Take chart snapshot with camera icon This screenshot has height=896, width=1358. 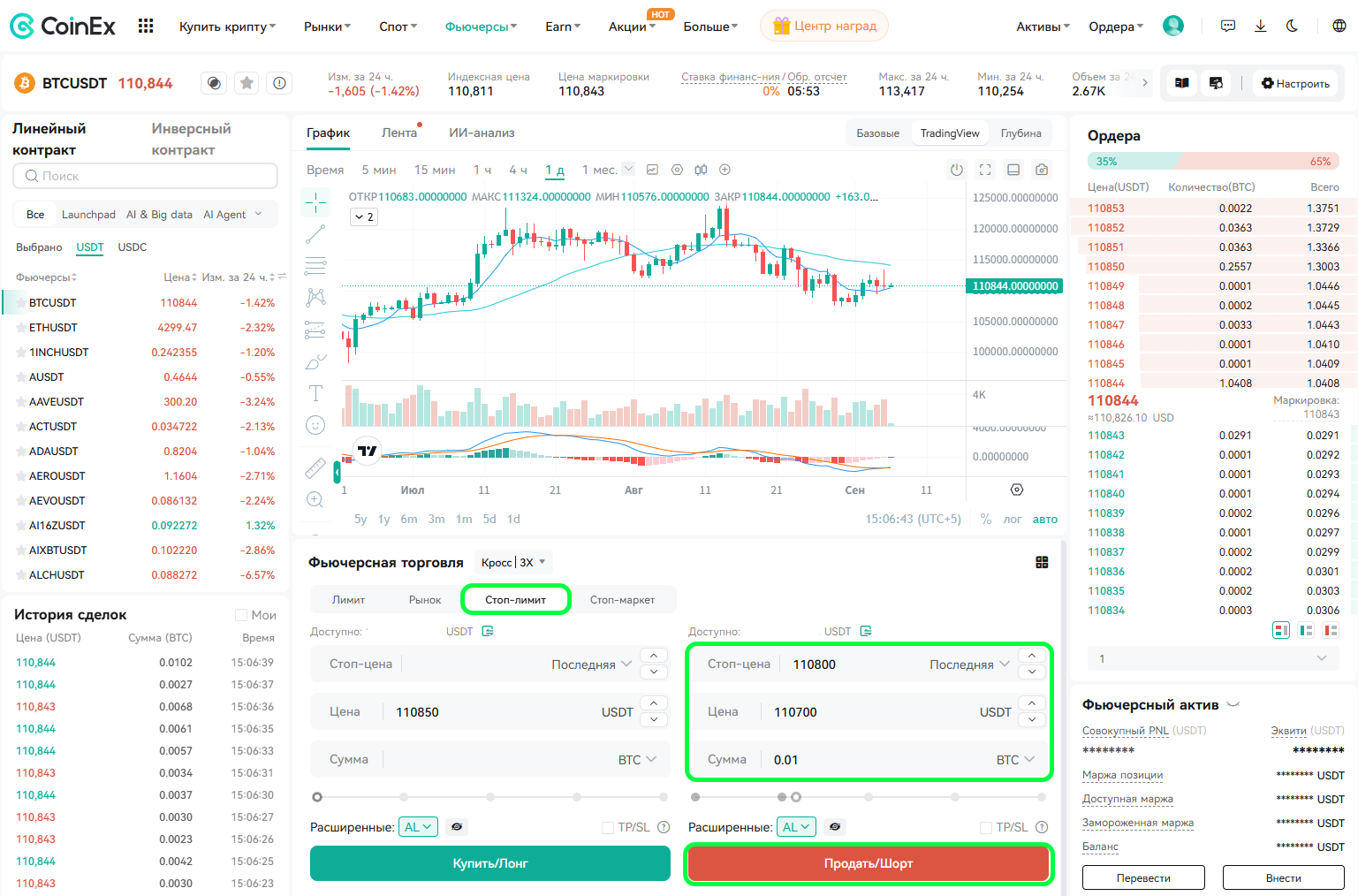(x=1042, y=170)
